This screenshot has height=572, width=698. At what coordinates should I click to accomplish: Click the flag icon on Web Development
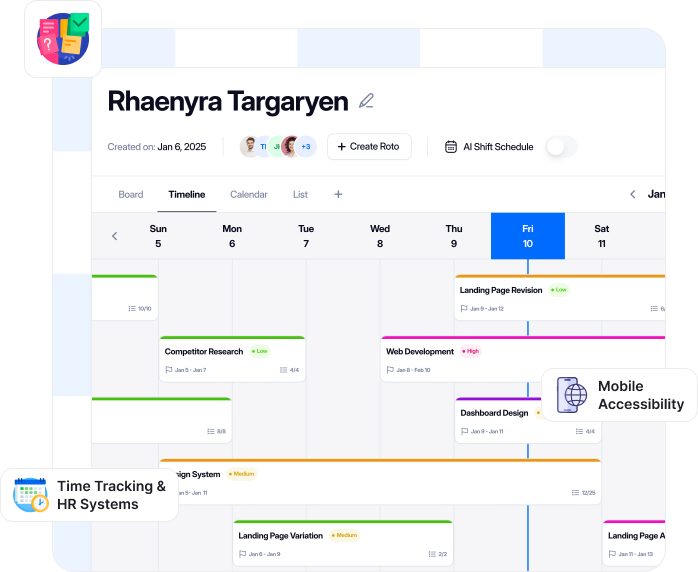(x=390, y=370)
